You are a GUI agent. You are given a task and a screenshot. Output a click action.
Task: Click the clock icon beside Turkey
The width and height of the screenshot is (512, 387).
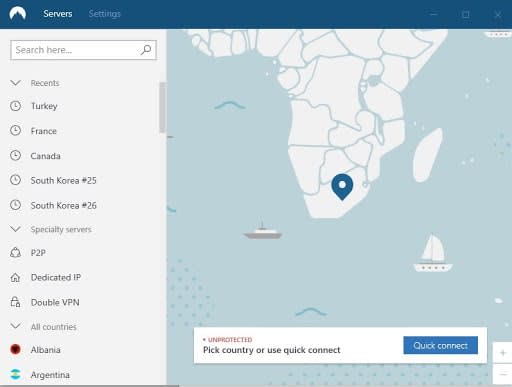(15, 106)
